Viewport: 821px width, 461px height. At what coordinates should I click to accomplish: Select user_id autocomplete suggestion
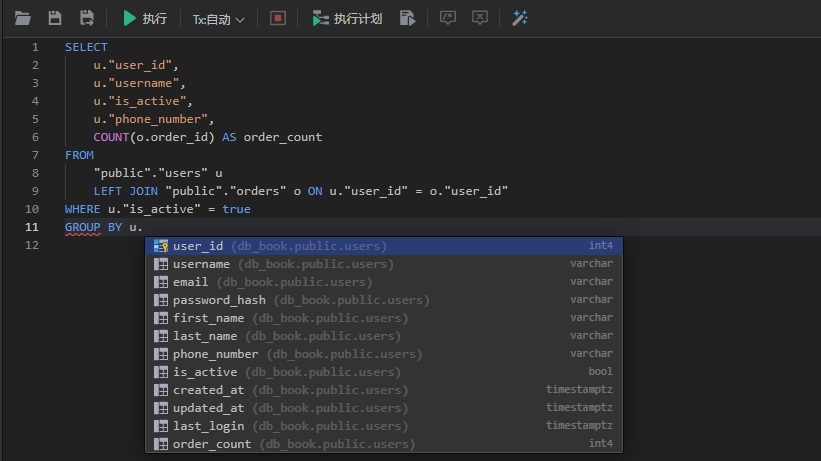(384, 246)
